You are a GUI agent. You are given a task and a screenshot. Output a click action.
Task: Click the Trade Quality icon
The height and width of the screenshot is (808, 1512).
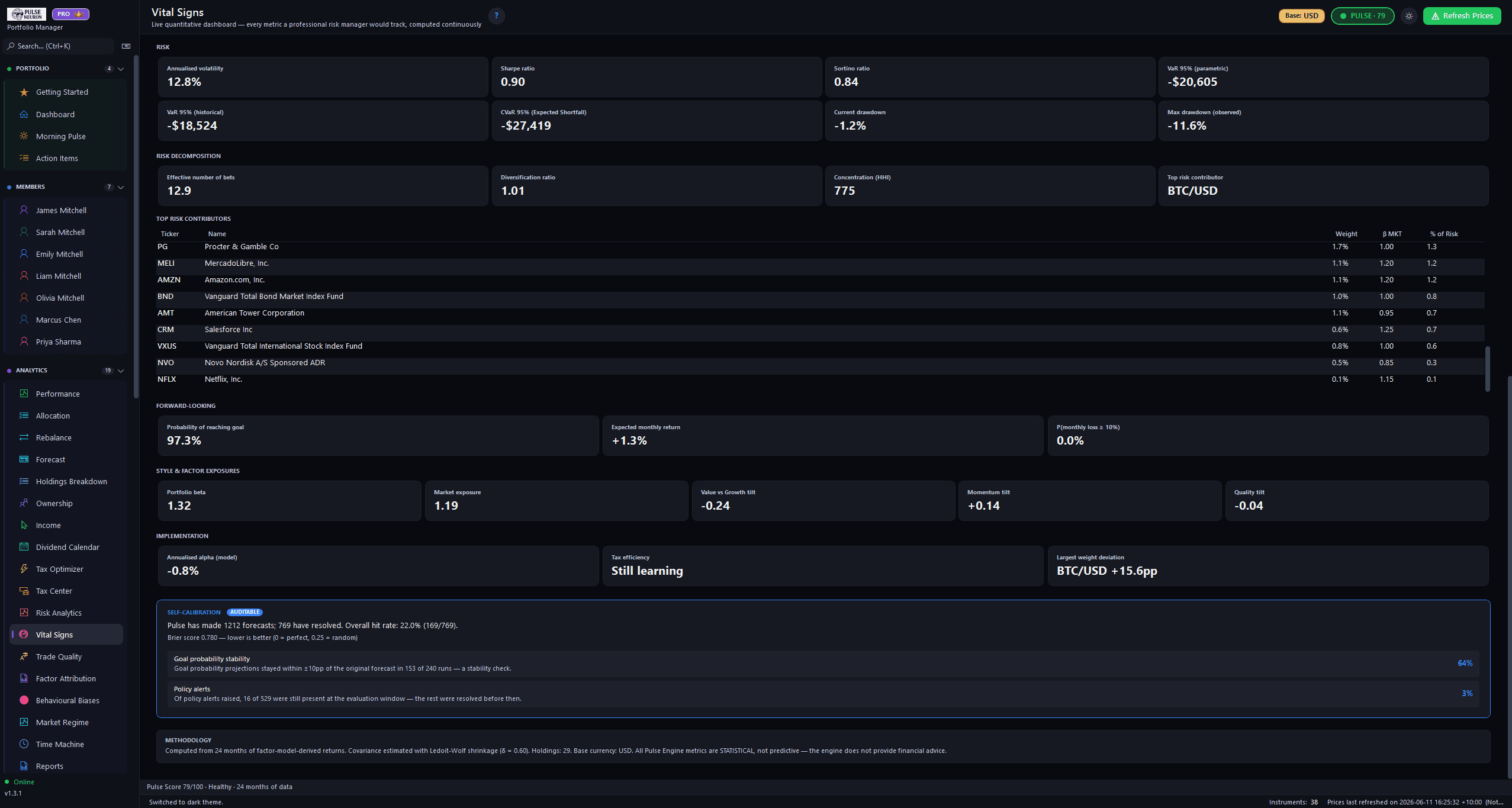24,656
